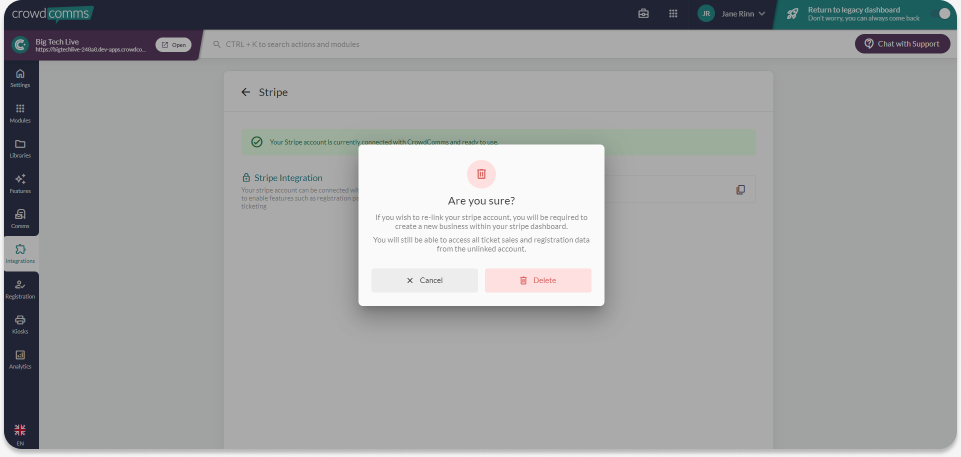Change language via the EN flag selector
Screen dimensions: 961x457
[x=20, y=434]
